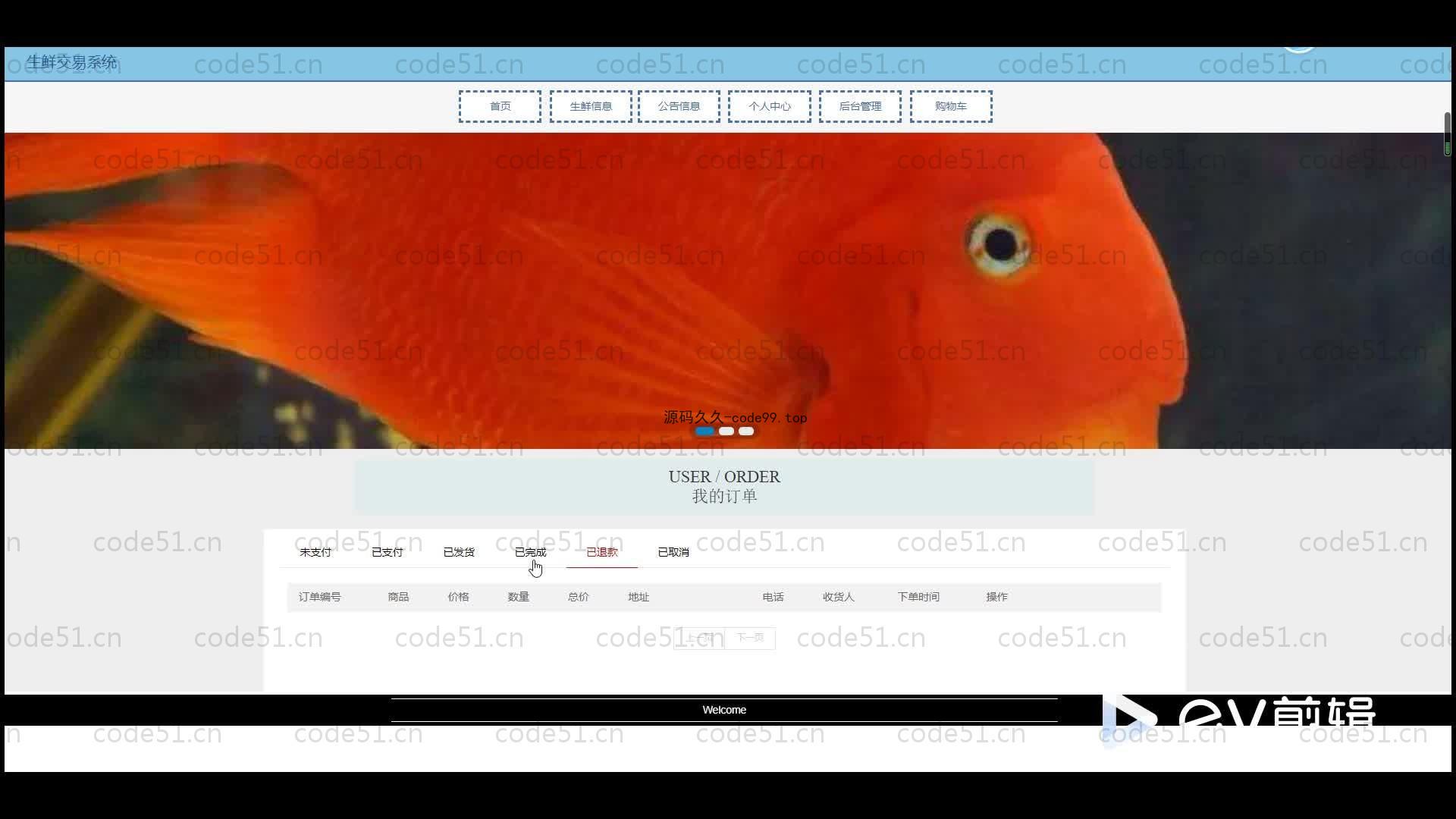Click the 上一页 pagination button
This screenshot has height=819, width=1456.
699,638
